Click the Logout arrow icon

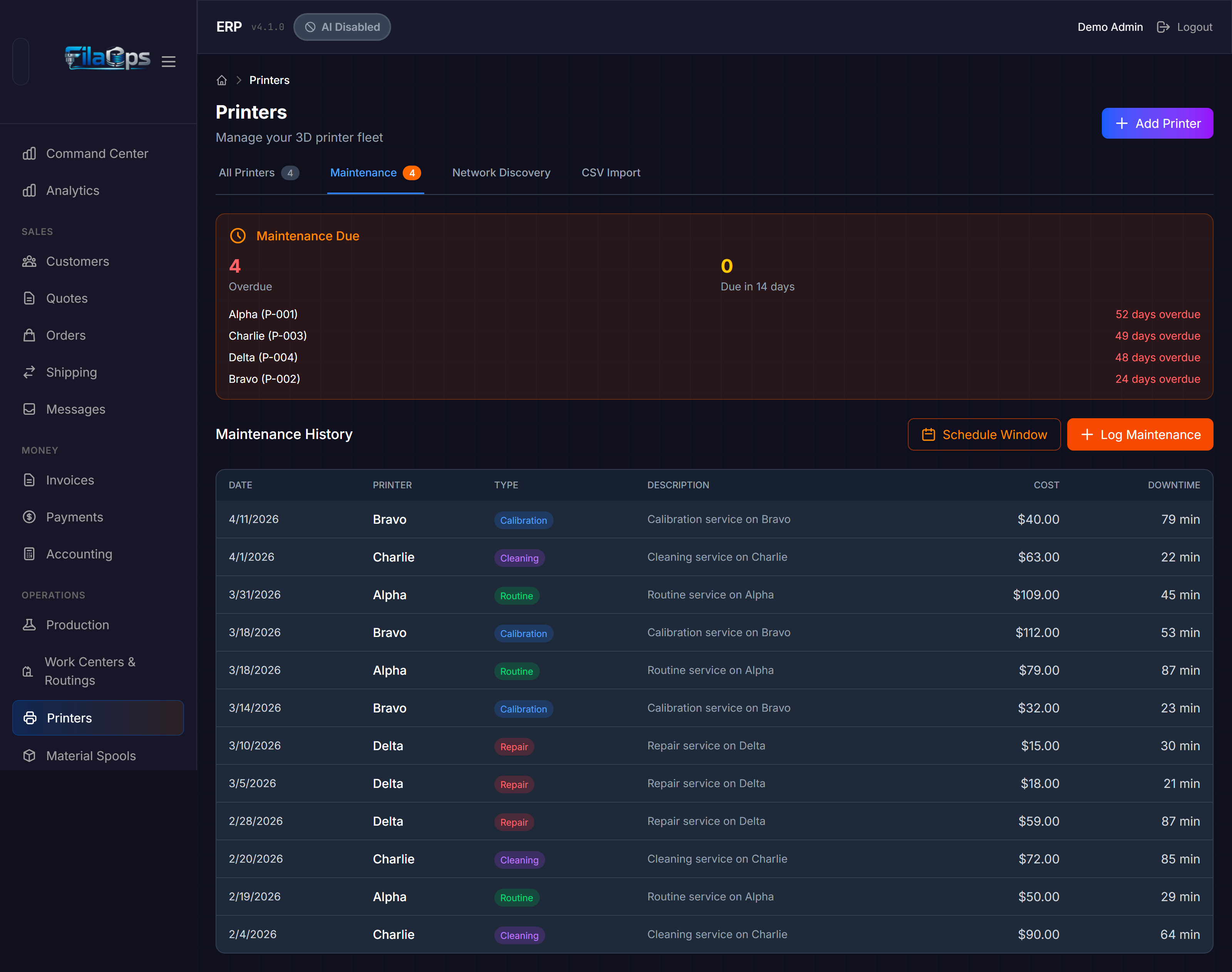tap(1163, 27)
